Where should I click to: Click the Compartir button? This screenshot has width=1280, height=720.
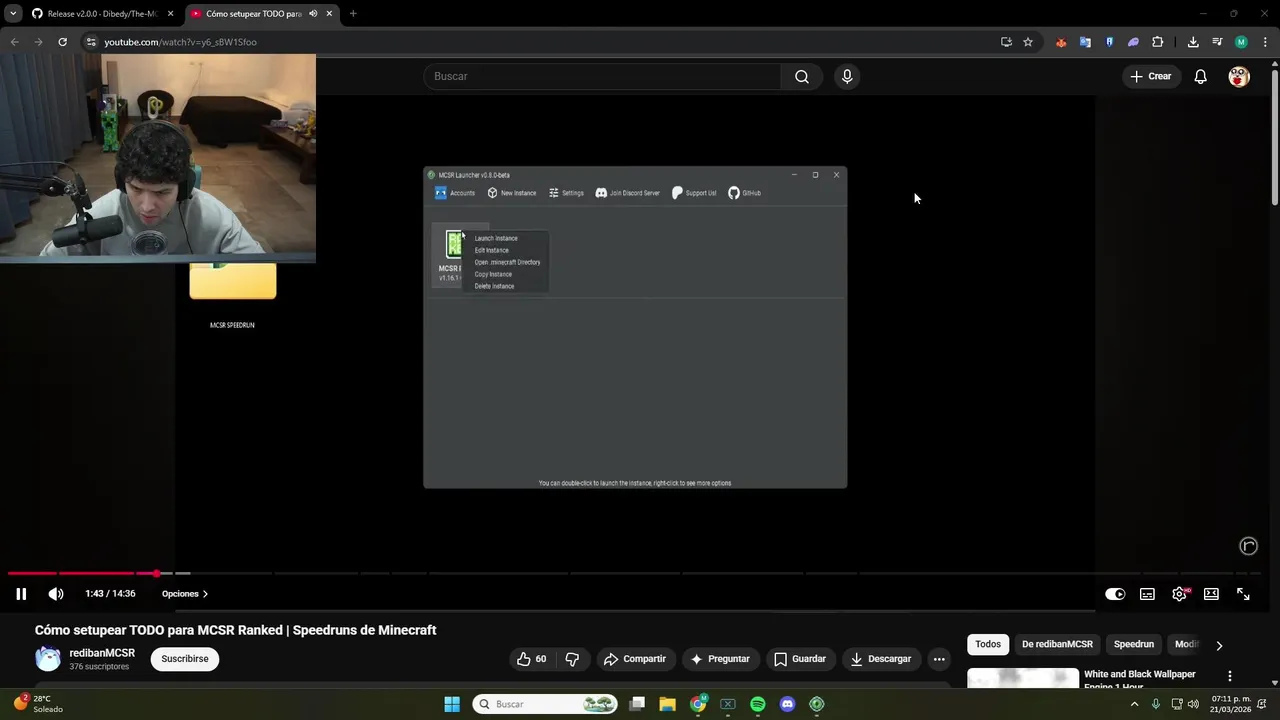click(x=635, y=659)
